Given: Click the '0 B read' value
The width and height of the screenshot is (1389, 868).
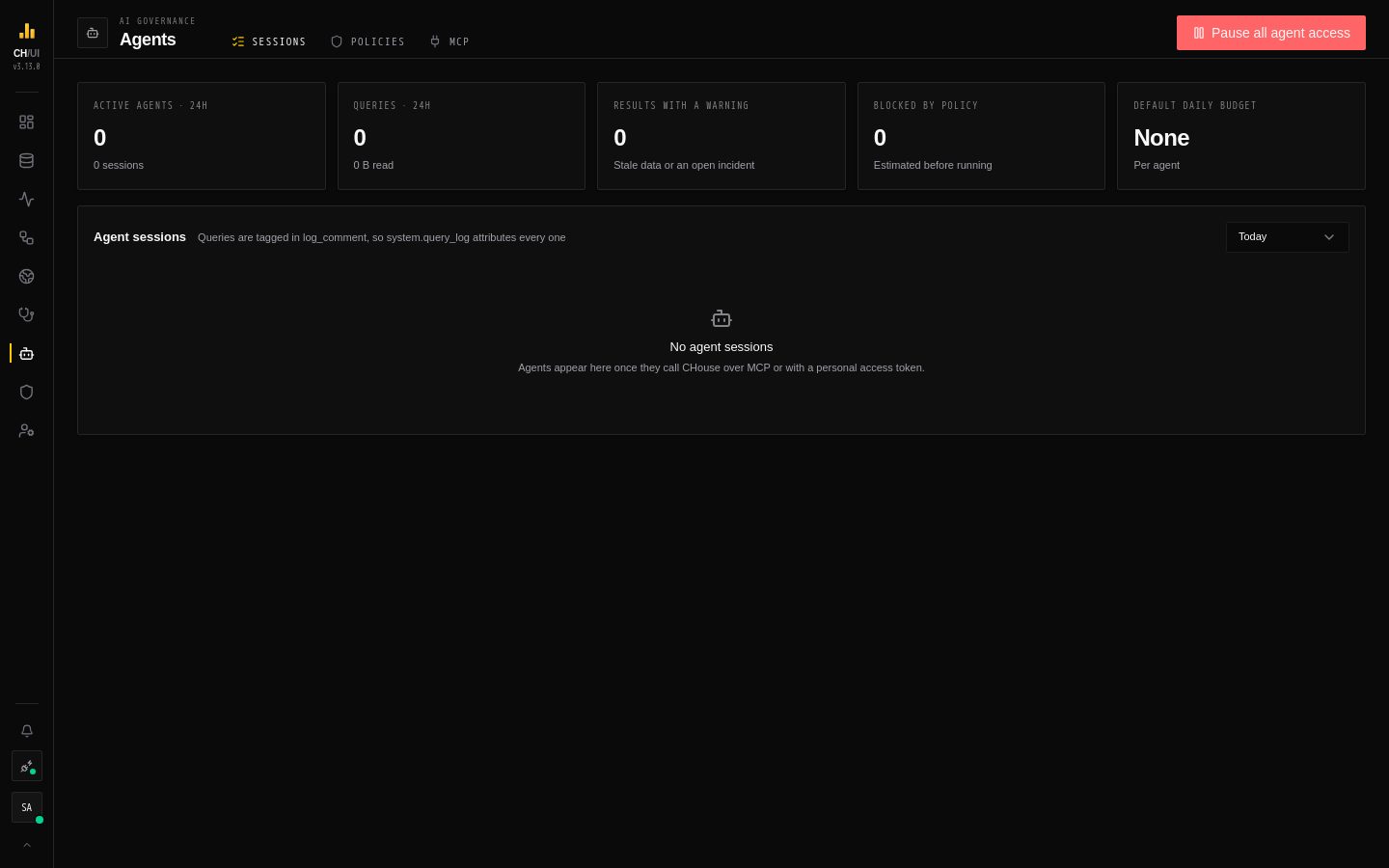Looking at the screenshot, I should (373, 165).
